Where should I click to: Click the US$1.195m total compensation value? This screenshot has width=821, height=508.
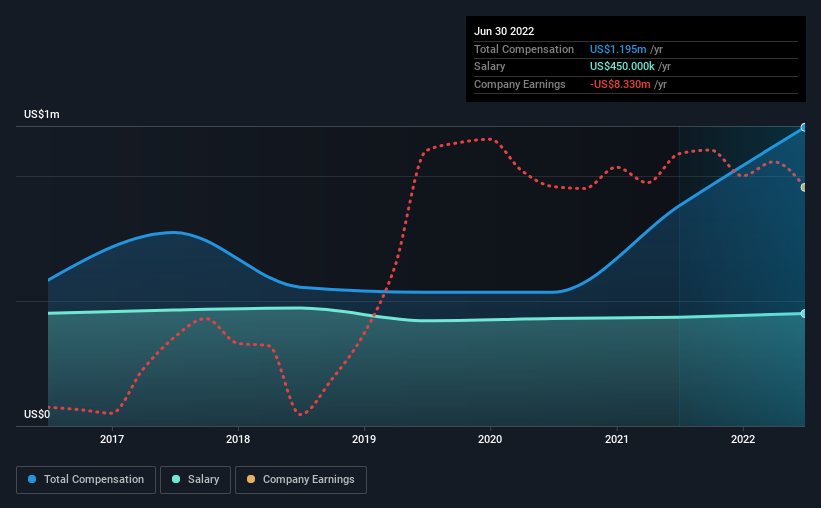click(x=618, y=49)
